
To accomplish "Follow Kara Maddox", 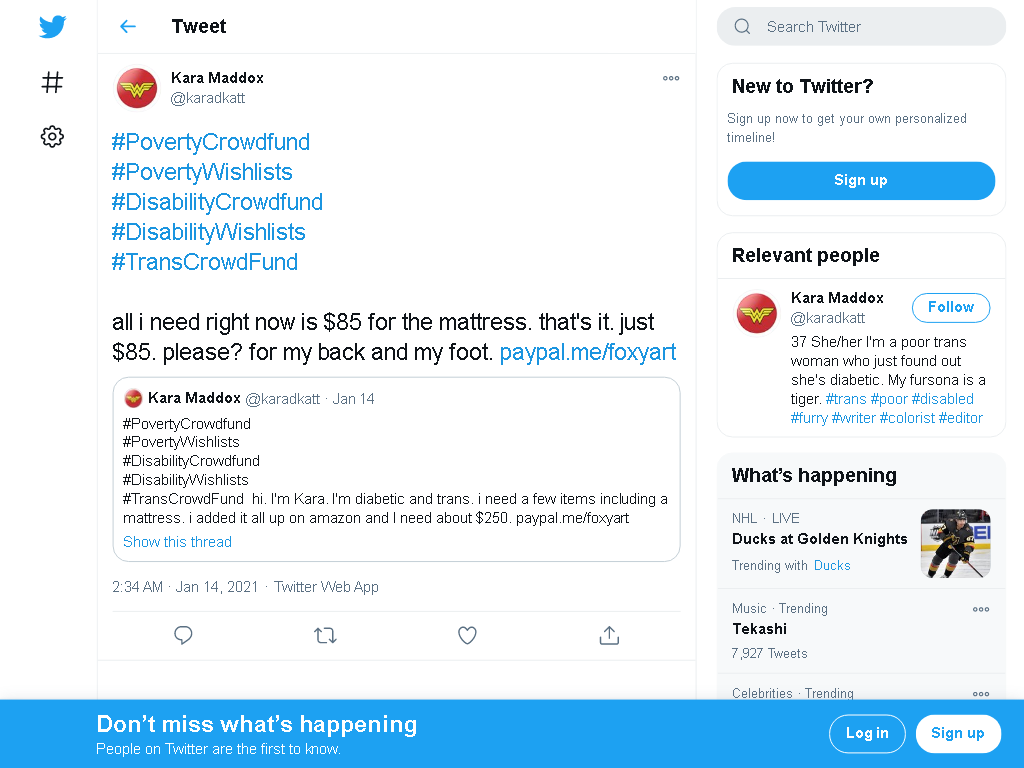I will pyautogui.click(x=951, y=308).
